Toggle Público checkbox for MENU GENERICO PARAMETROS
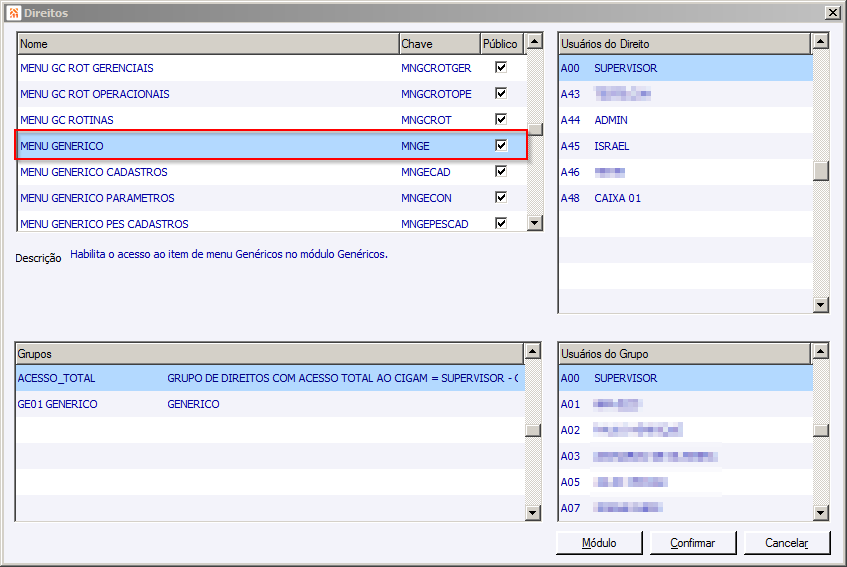Screen dimensions: 847x567 (501, 197)
